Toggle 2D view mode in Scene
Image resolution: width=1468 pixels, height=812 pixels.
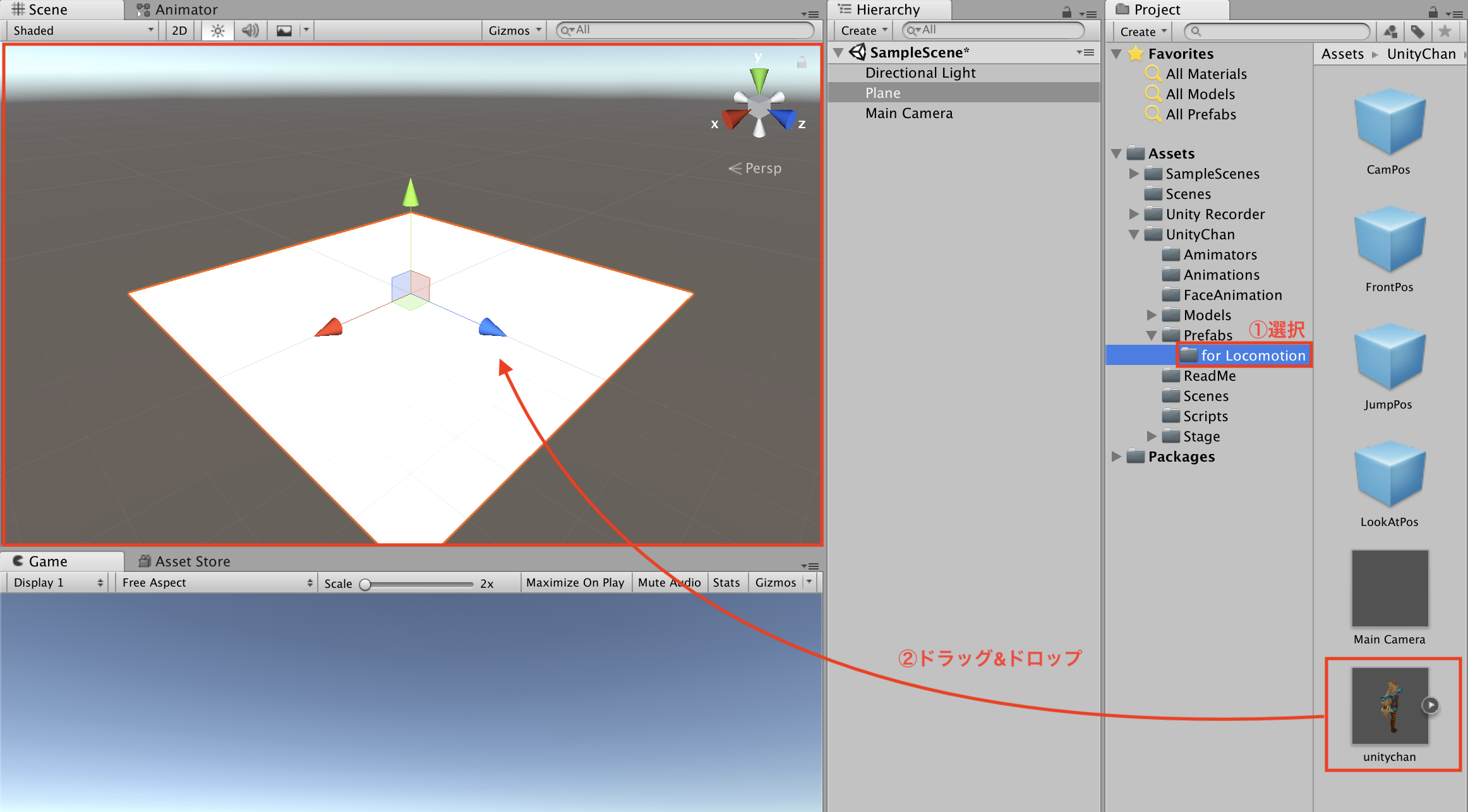(x=179, y=31)
